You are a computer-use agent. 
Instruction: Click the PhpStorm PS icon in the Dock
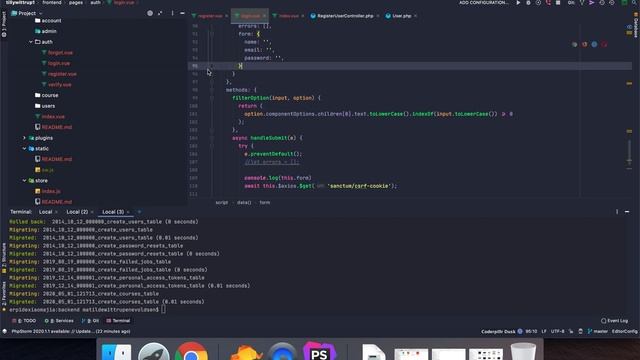point(319,351)
